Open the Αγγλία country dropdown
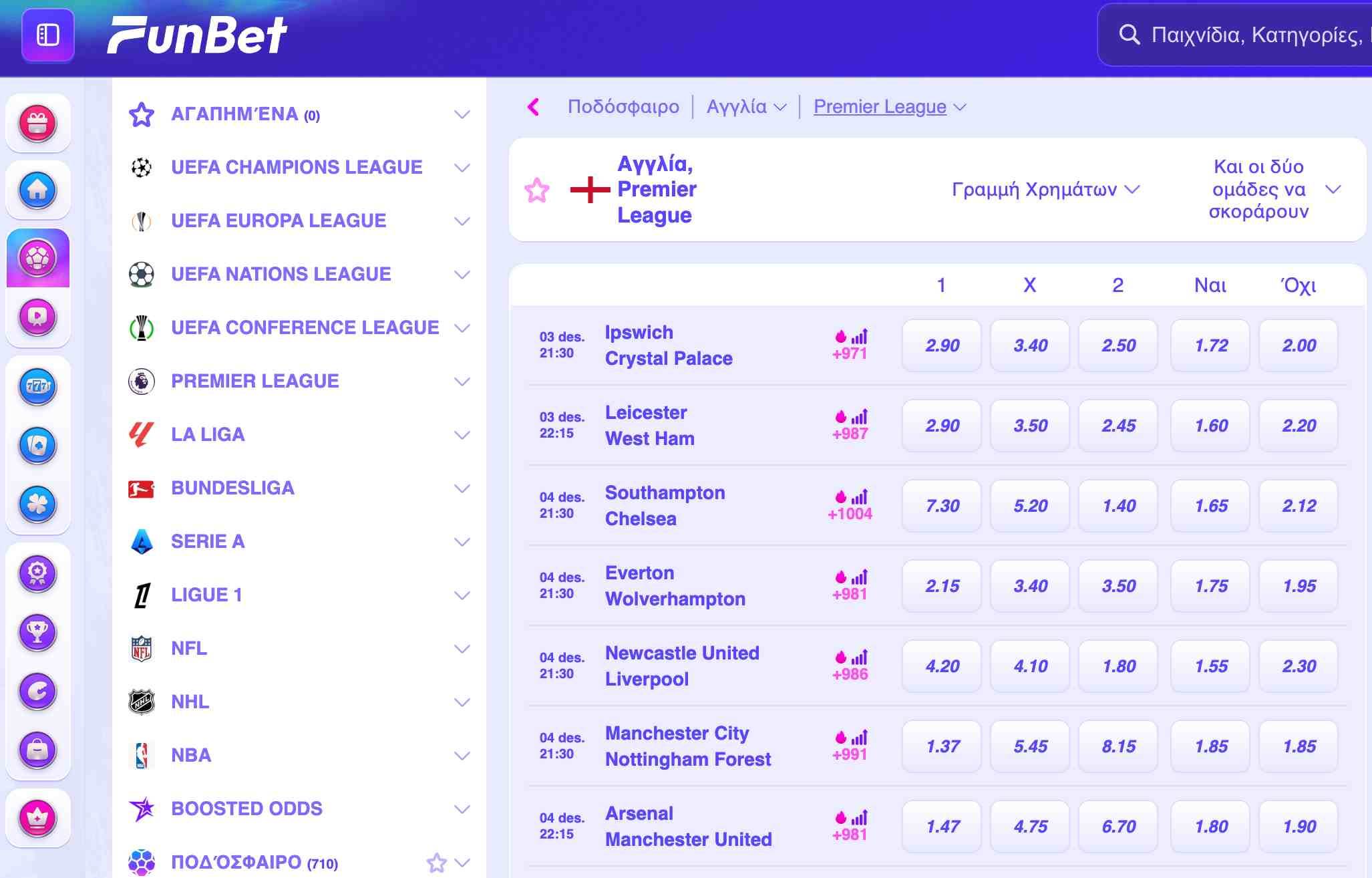This screenshot has height=878, width=1372. pos(746,107)
